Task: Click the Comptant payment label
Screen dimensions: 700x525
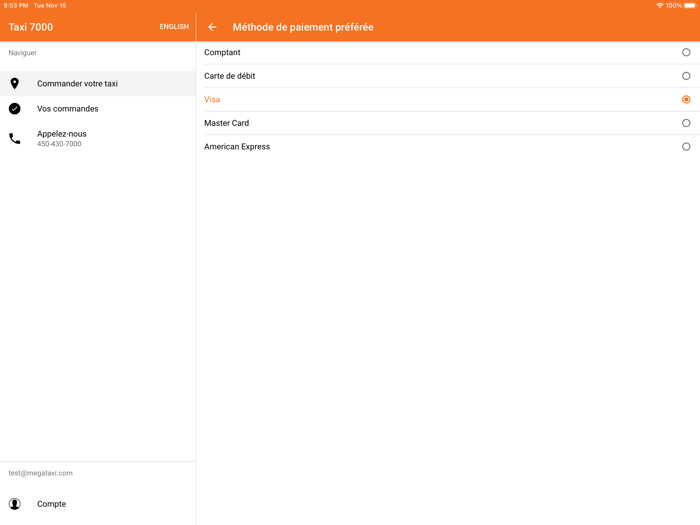Action: click(x=222, y=52)
